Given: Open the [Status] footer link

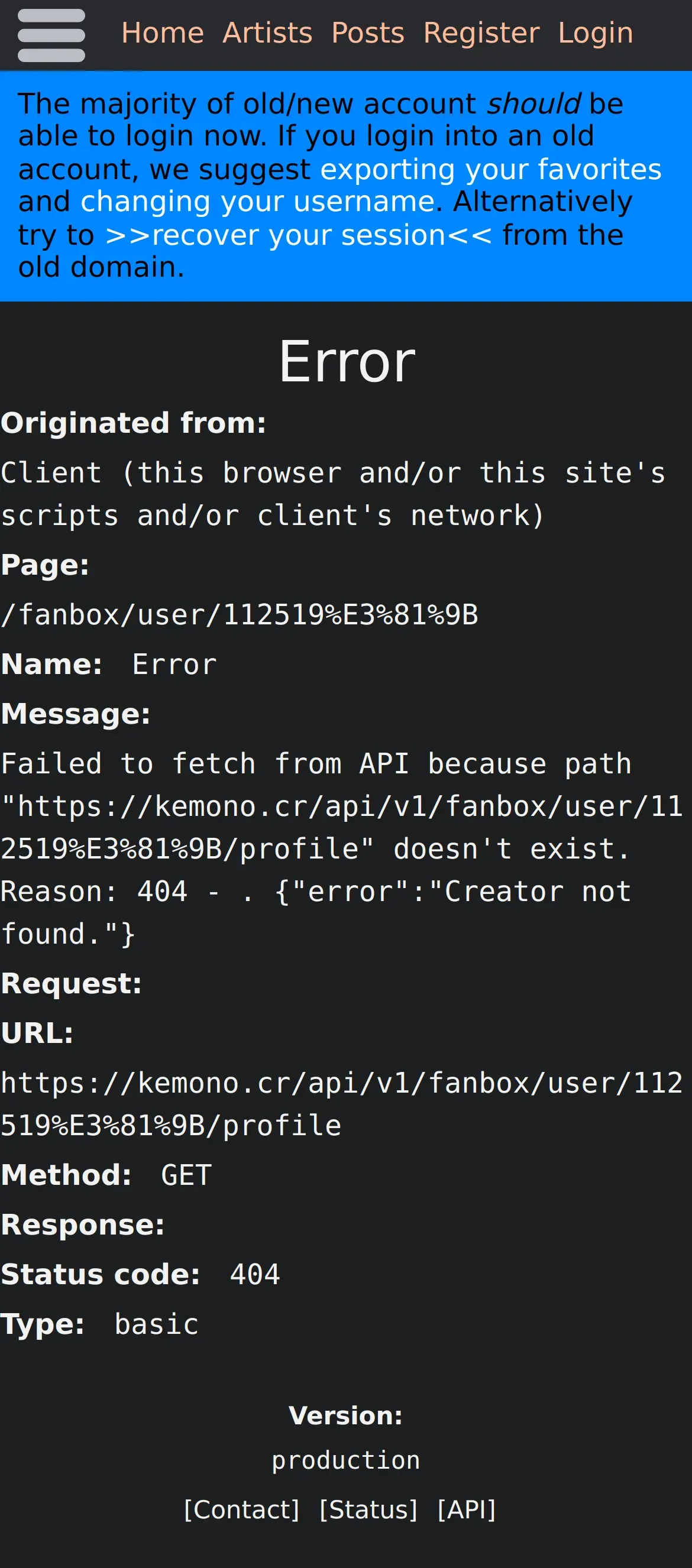Looking at the screenshot, I should coord(368,1509).
